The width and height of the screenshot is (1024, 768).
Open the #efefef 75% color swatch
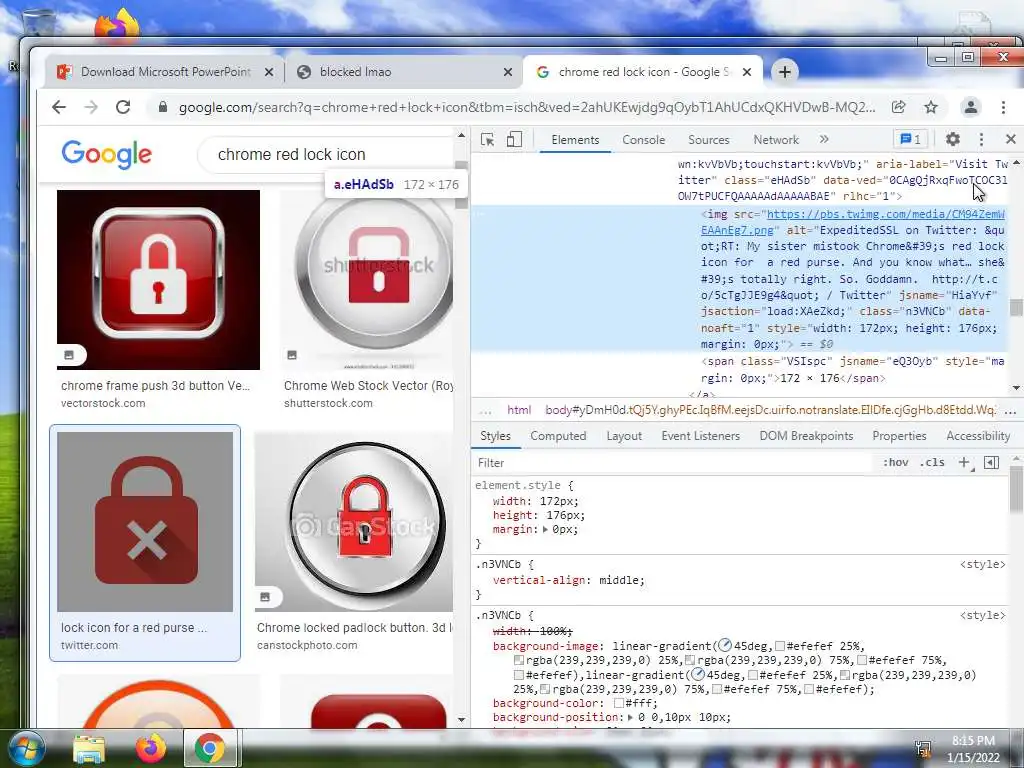coord(862,660)
